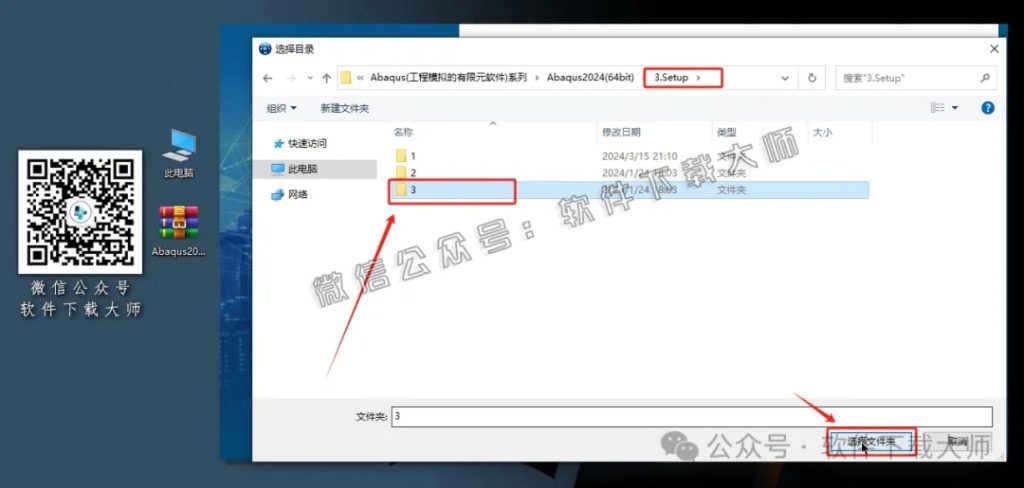Click the 此电脑 desktop icon
The width and height of the screenshot is (1024, 488).
click(179, 154)
